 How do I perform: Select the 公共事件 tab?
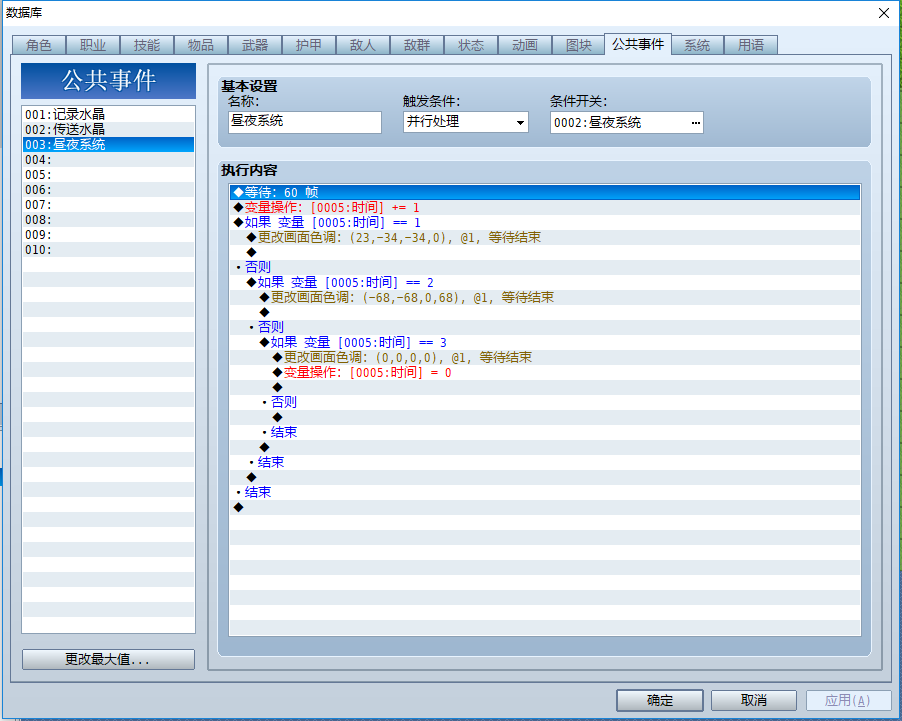click(x=638, y=44)
